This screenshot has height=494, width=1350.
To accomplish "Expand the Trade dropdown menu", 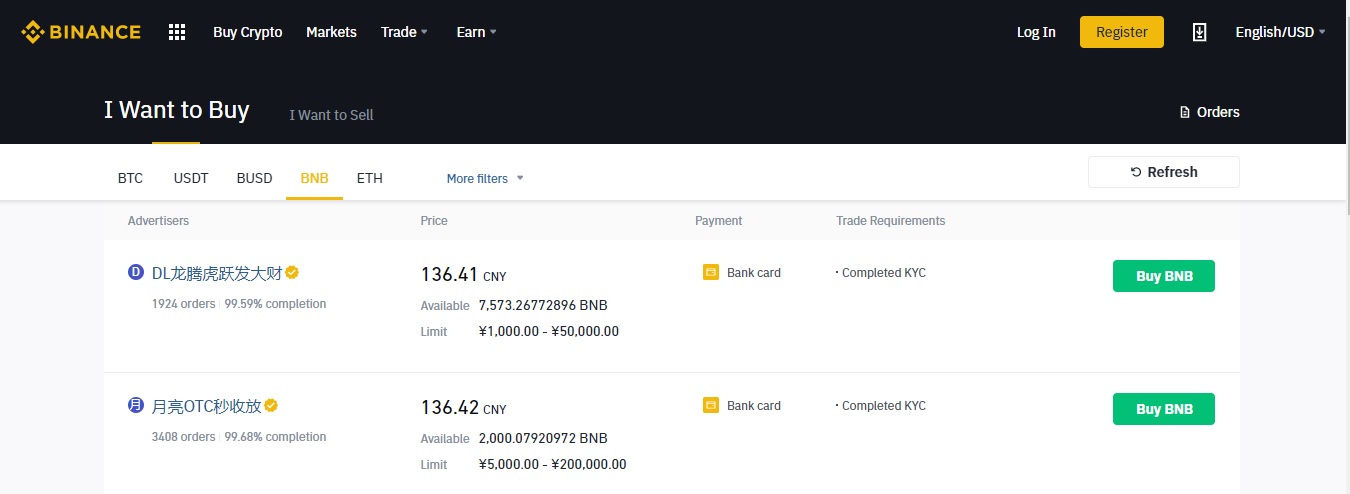I will pos(404,32).
